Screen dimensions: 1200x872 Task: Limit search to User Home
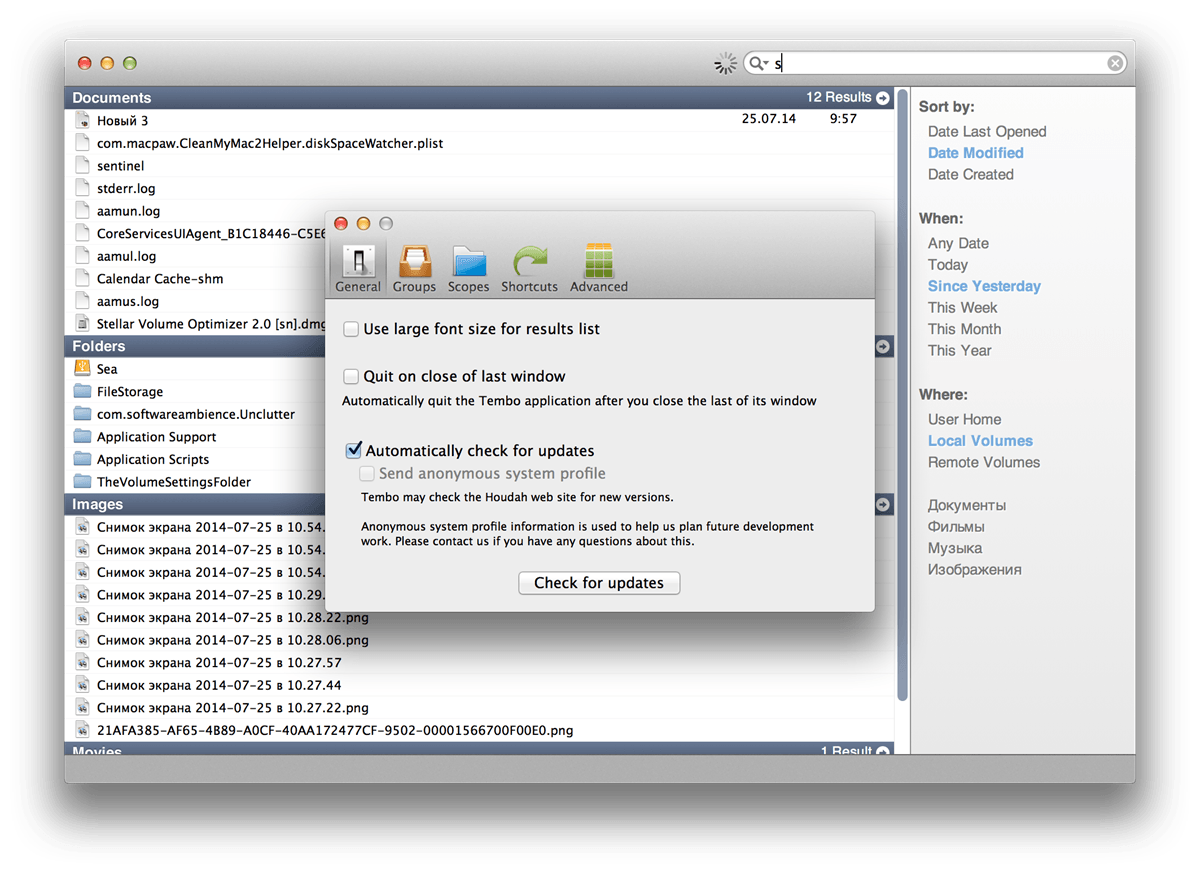point(964,420)
